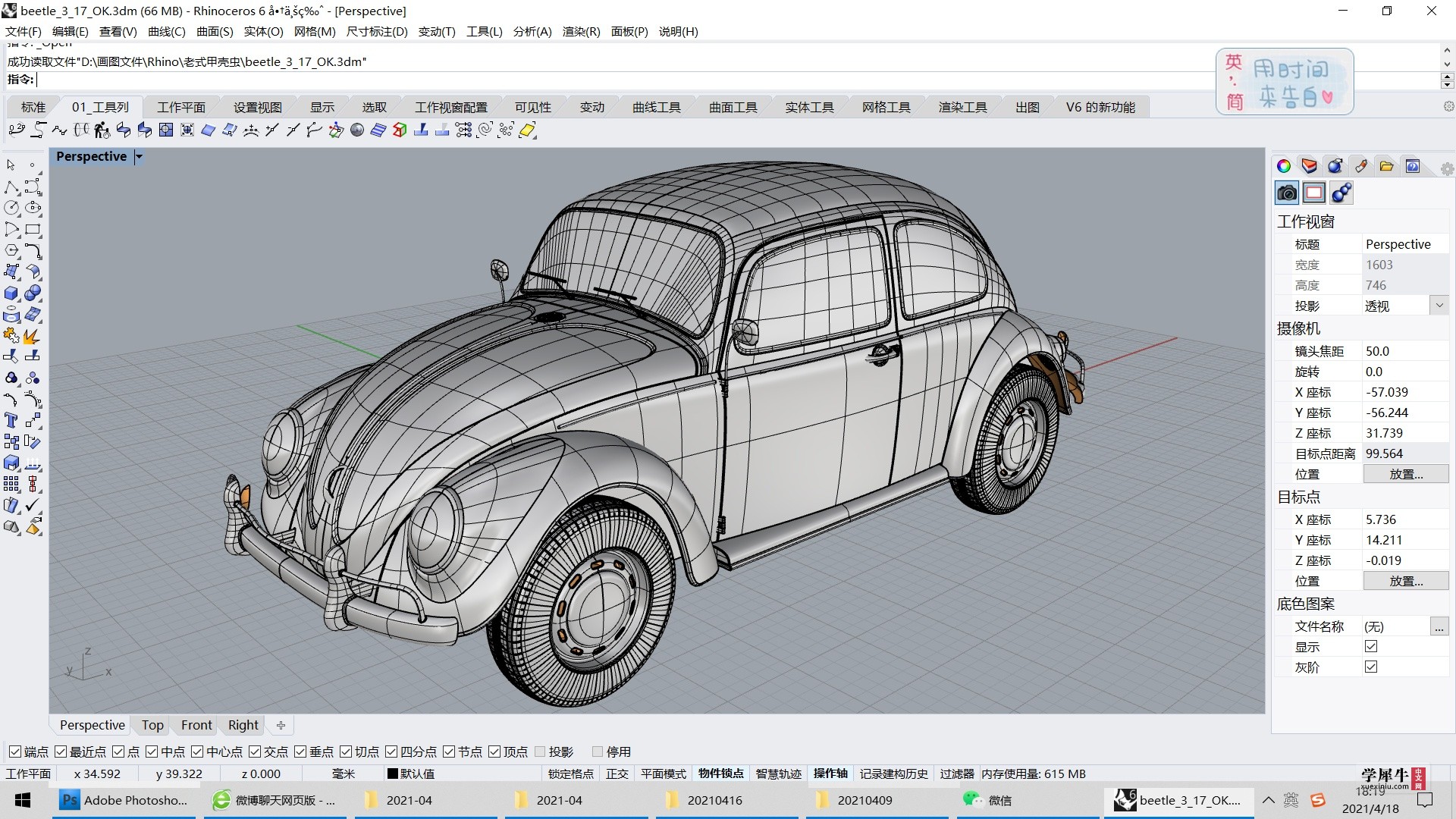Open the 曲面(S) menu
Viewport: 1456px width, 819px height.
[215, 31]
